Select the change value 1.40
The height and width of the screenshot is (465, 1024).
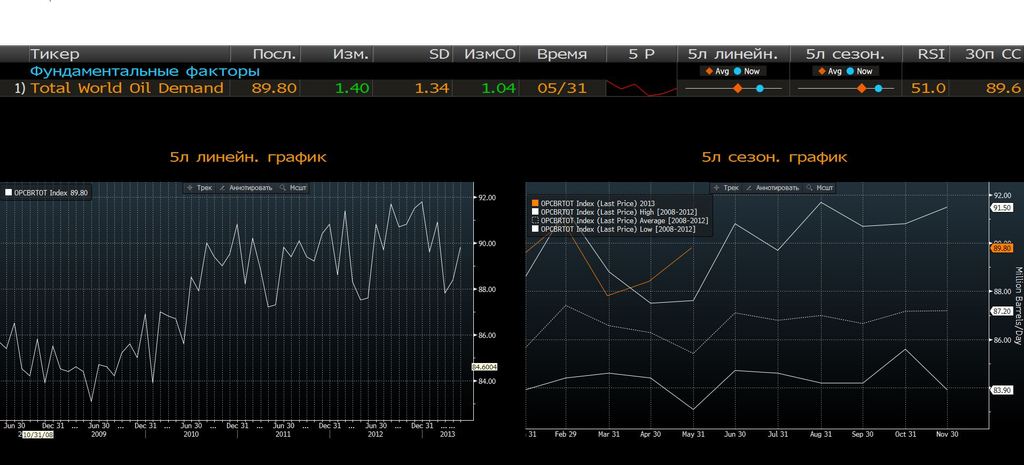pos(352,88)
